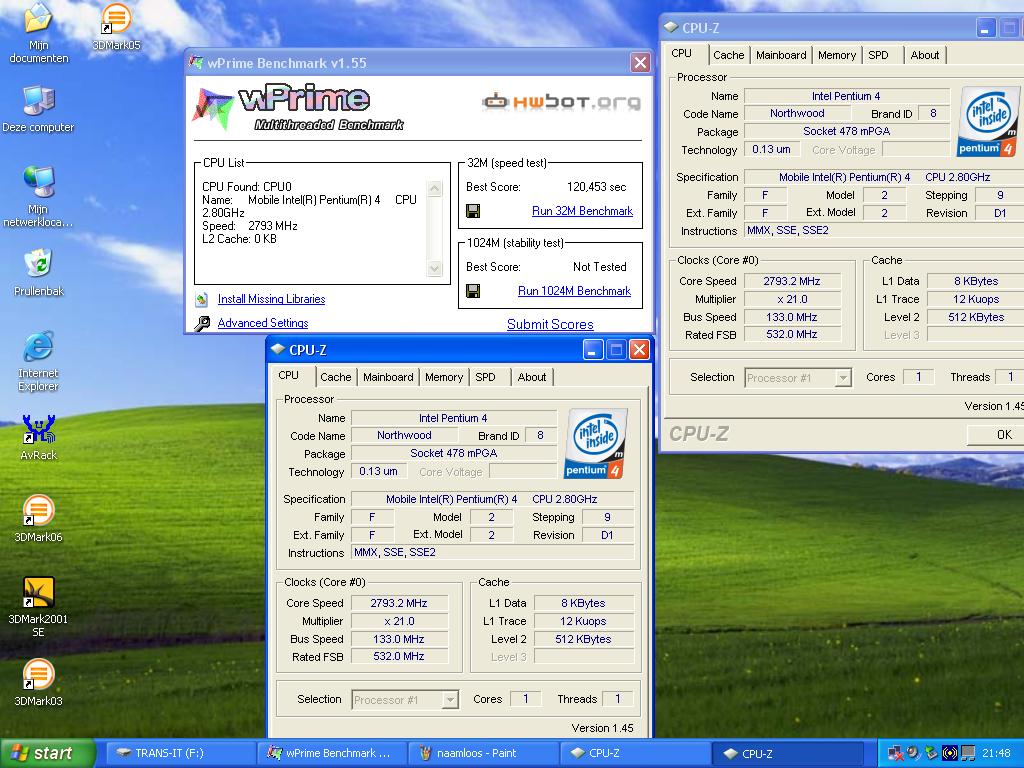Click the clock showing 21:48

996,753
